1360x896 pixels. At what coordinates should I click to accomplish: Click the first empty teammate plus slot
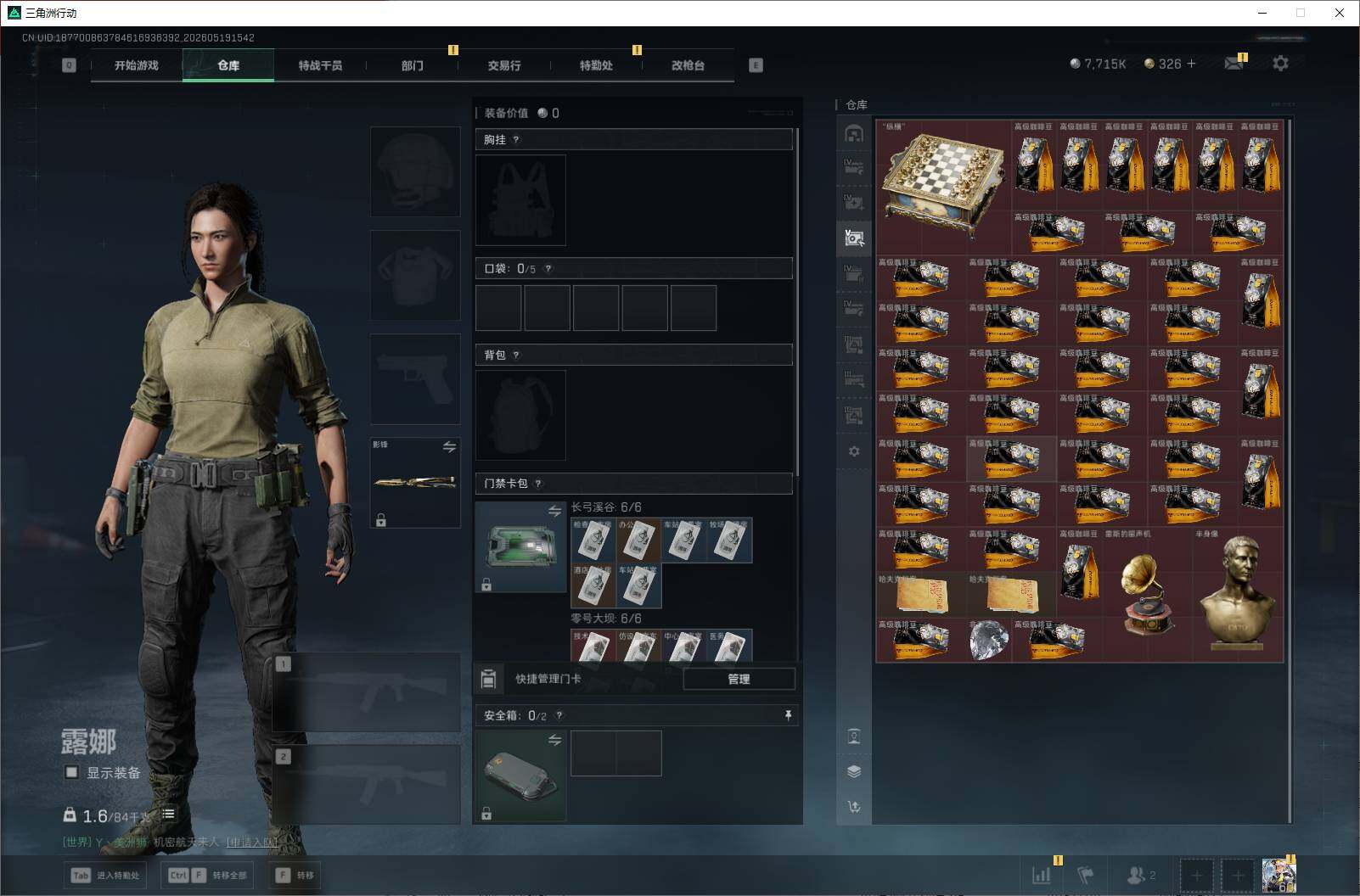tap(1196, 875)
